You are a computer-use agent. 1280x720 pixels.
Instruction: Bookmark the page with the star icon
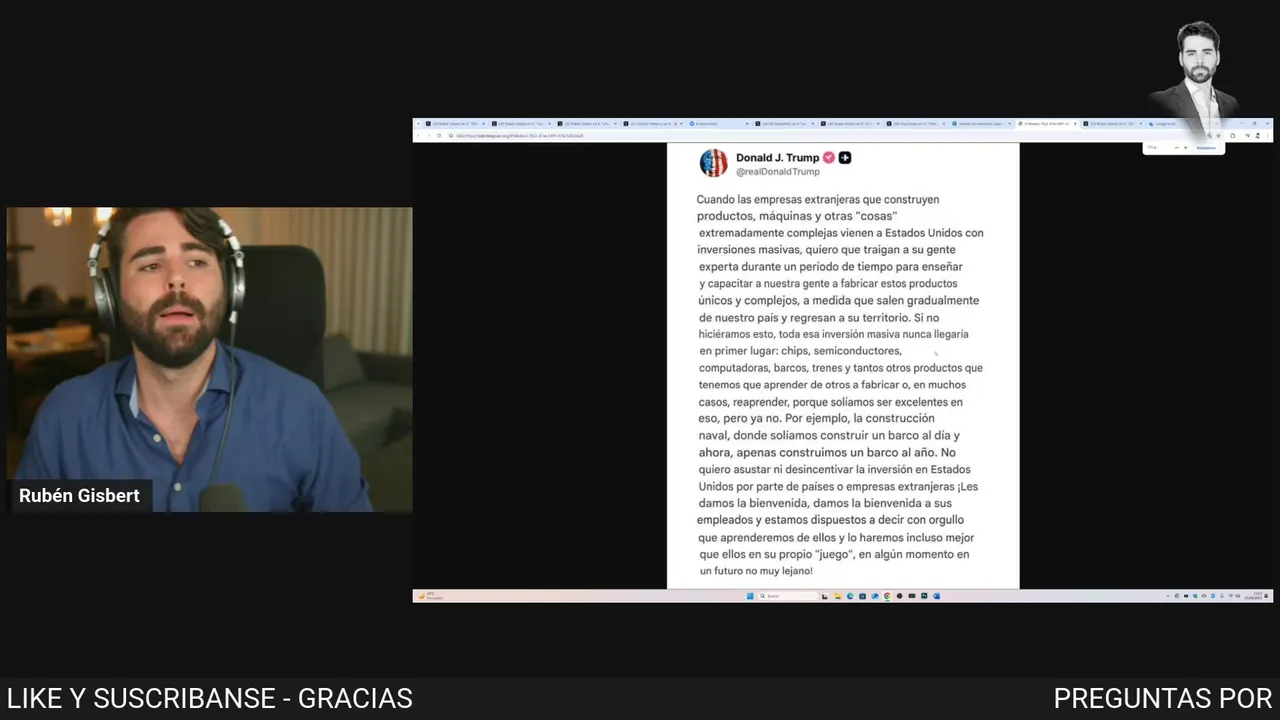click(x=1218, y=135)
